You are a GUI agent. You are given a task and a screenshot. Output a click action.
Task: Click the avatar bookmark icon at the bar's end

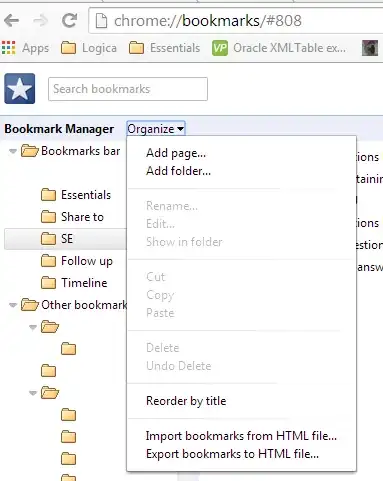coord(370,48)
